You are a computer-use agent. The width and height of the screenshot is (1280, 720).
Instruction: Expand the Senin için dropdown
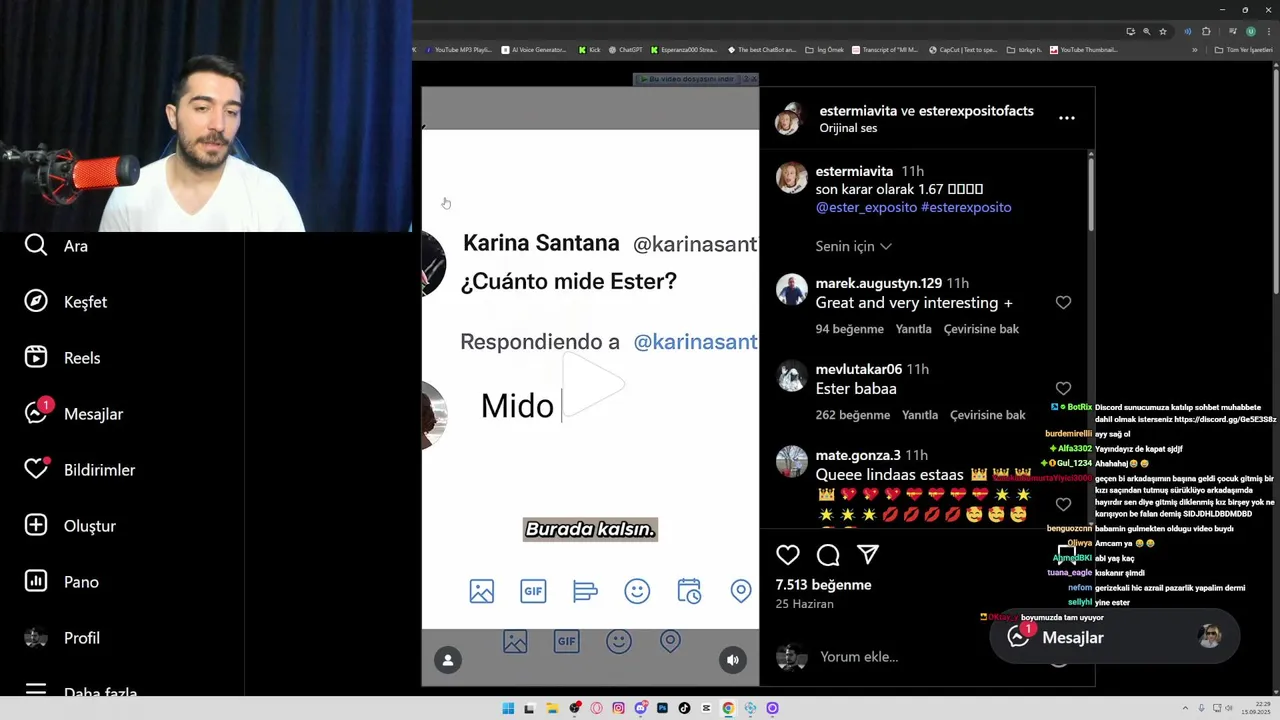click(x=853, y=246)
